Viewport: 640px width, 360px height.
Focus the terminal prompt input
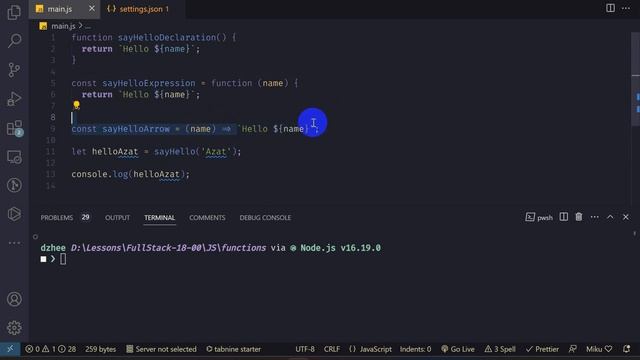coord(63,259)
